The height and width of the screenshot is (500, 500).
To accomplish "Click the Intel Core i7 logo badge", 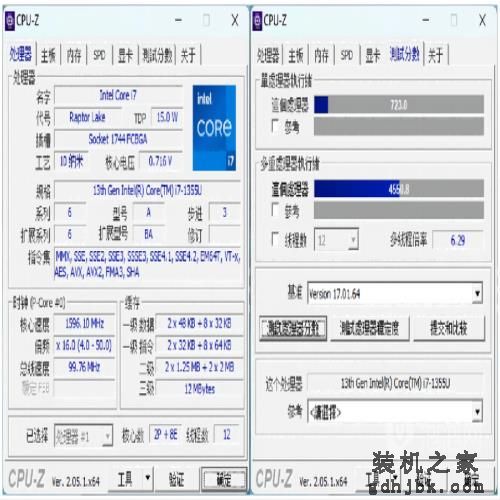I will point(214,128).
